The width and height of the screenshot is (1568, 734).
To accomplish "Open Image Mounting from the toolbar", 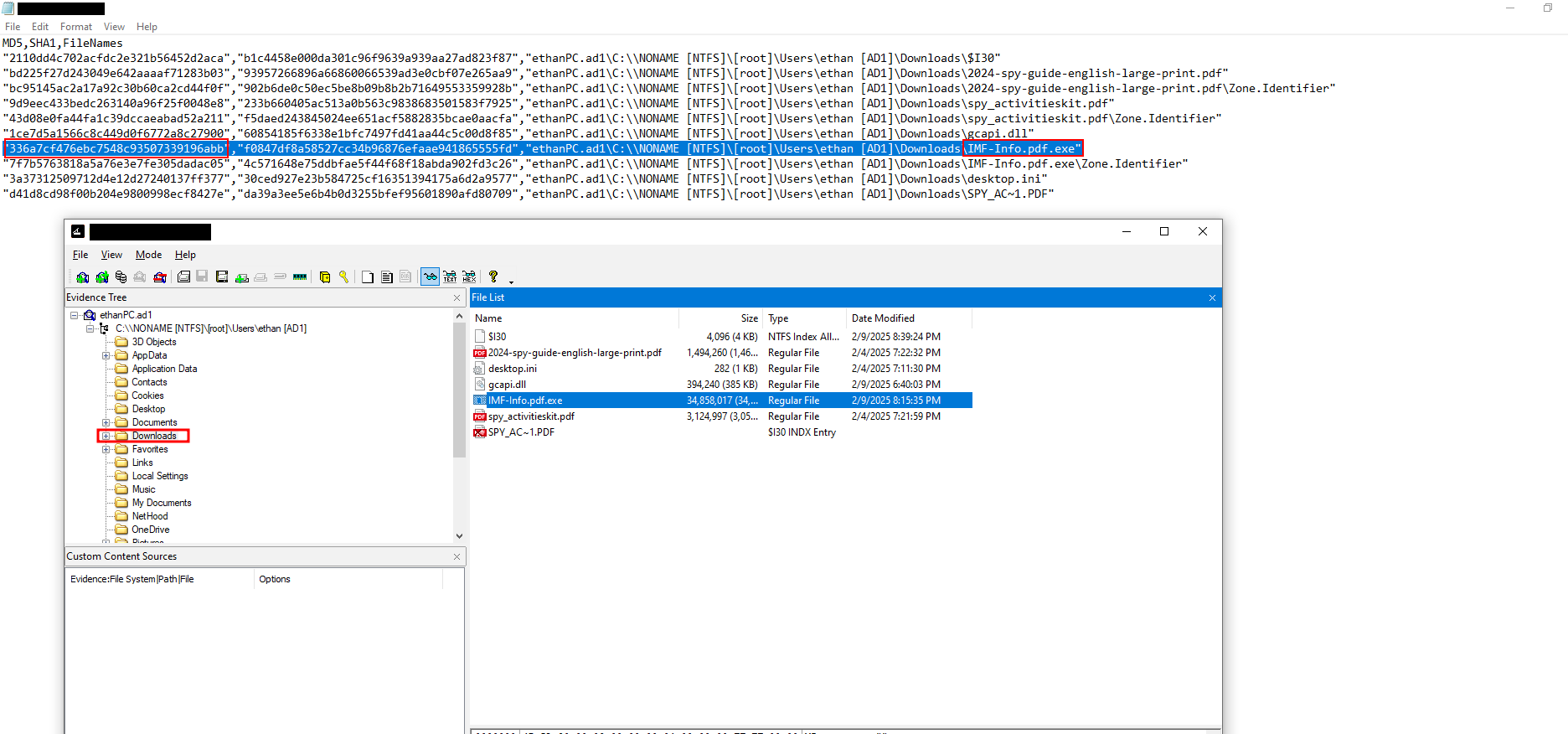I will [121, 277].
